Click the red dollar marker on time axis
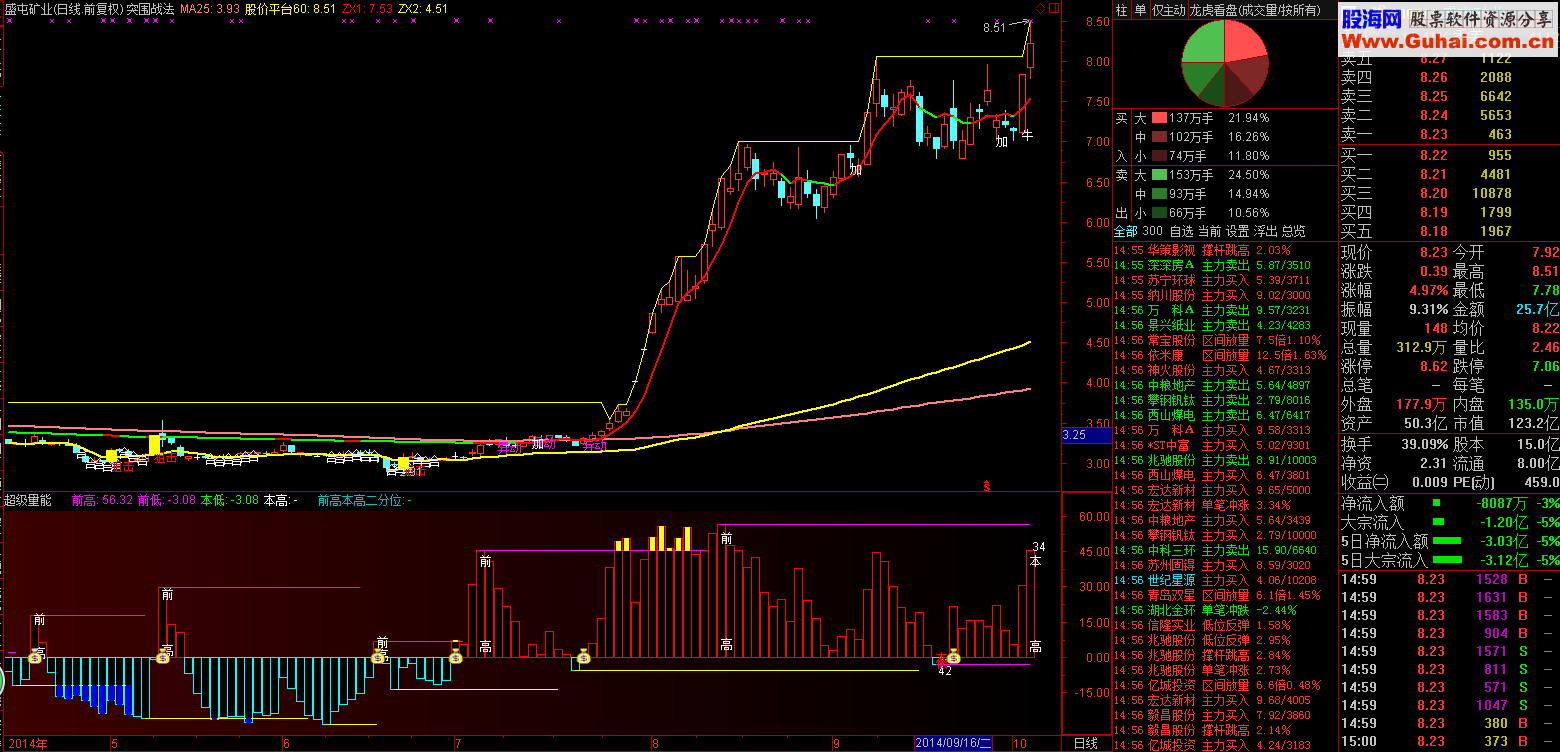This screenshot has height=752, width=1560. point(988,486)
